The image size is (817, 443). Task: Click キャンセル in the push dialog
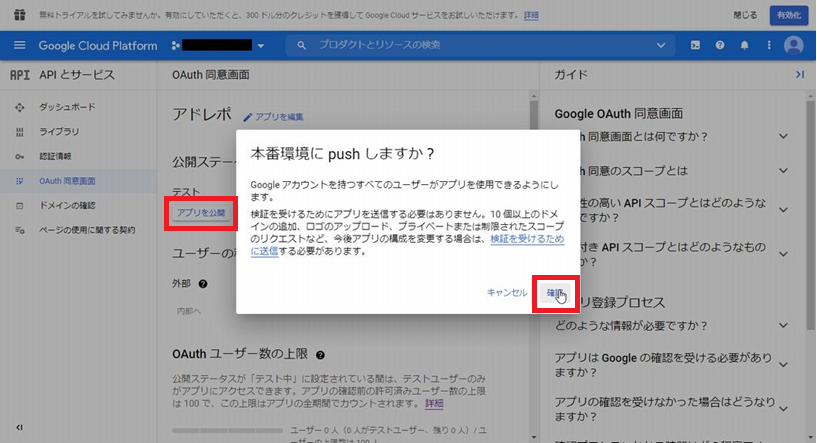(506, 293)
